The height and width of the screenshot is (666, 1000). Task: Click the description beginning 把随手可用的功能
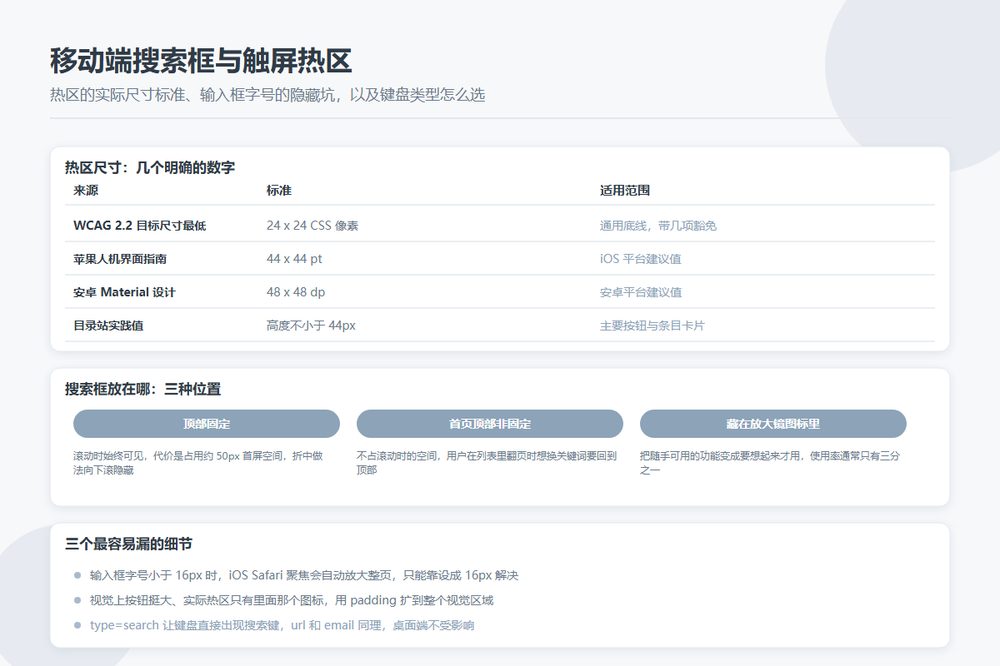770,462
